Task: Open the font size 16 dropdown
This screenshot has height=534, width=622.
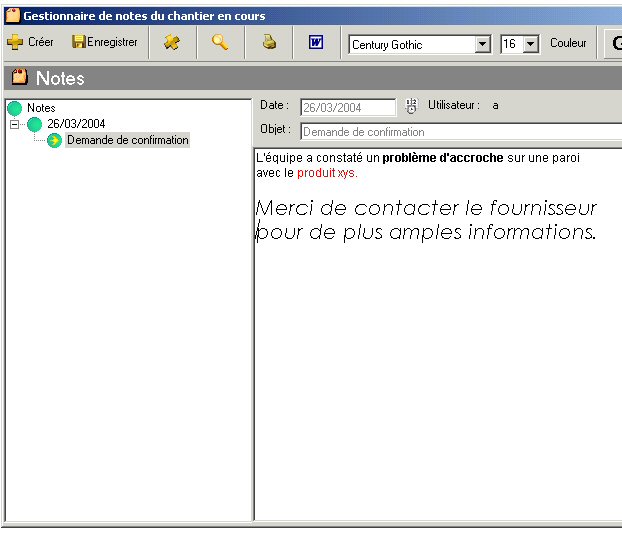Action: pyautogui.click(x=530, y=44)
